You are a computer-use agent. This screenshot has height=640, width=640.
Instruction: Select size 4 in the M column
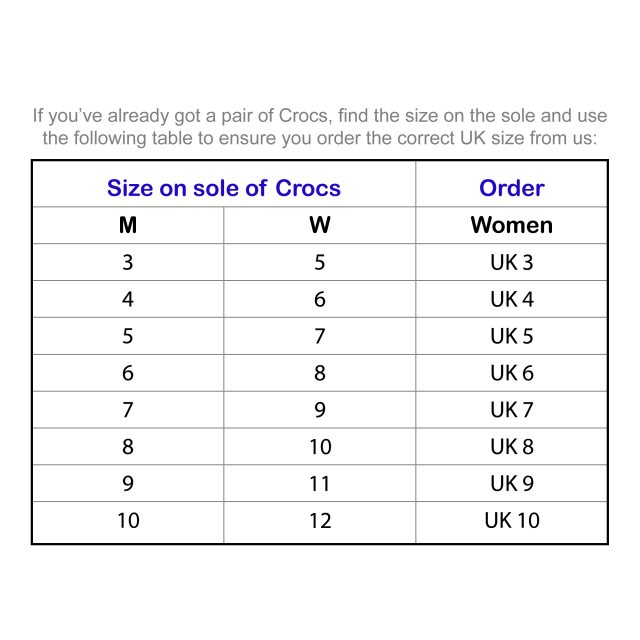click(x=128, y=299)
